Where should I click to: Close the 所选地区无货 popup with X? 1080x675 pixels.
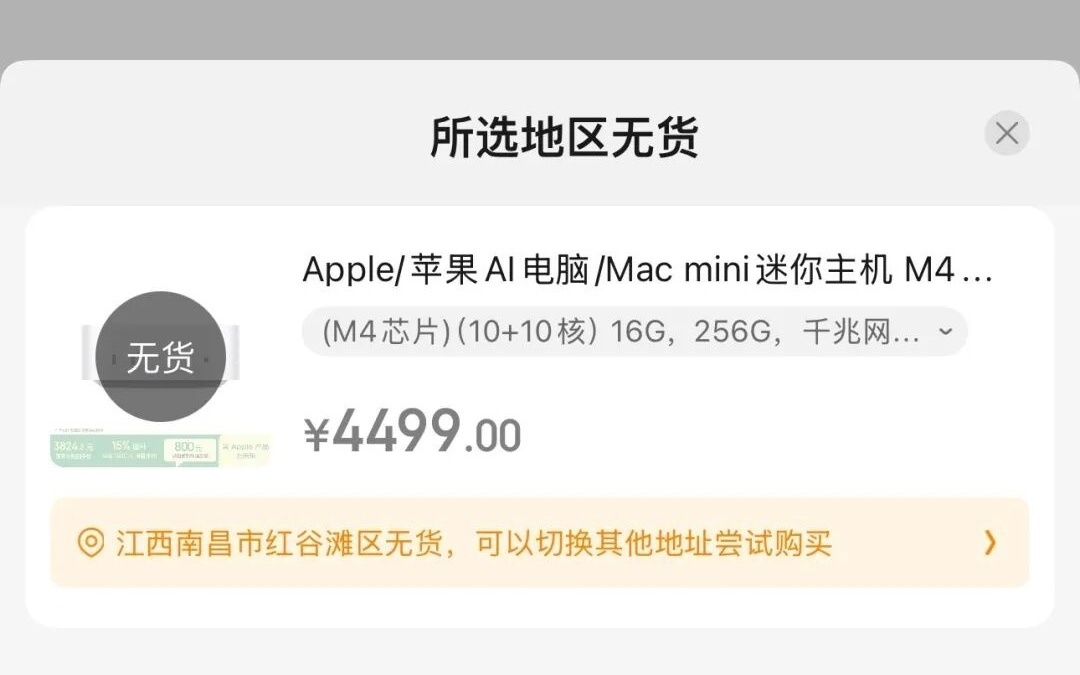(1006, 133)
